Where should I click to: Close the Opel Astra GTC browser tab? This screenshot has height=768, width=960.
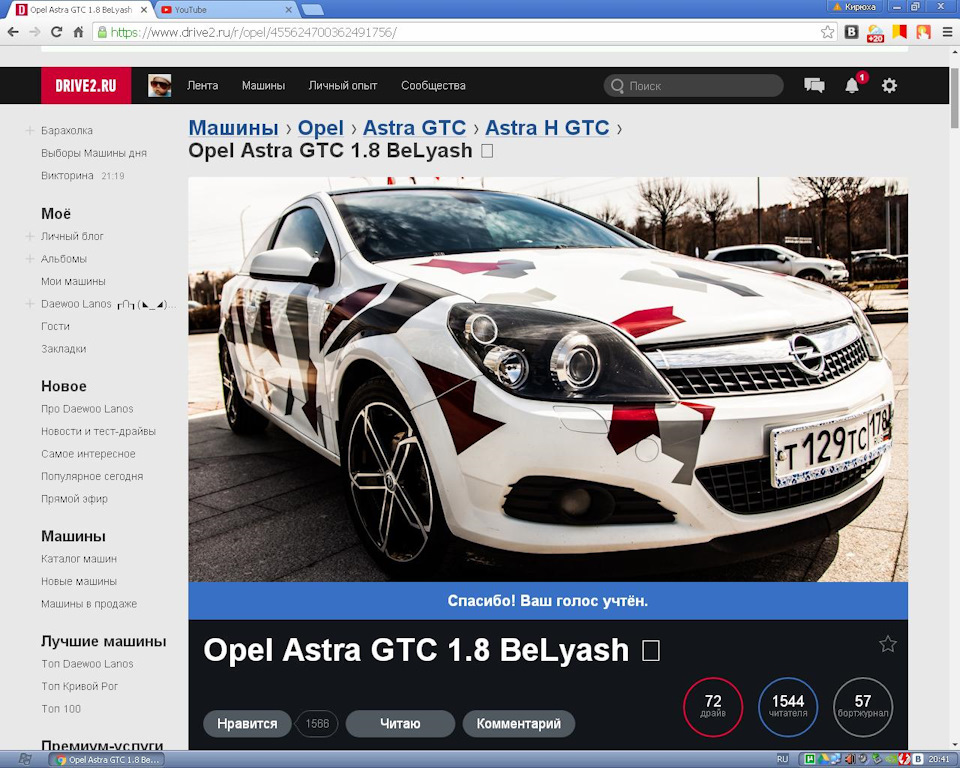pos(144,10)
